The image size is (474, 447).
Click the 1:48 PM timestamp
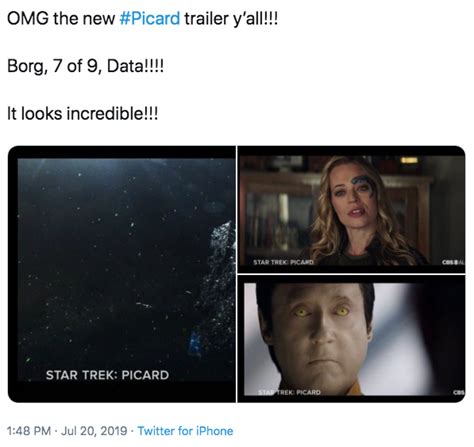pos(29,431)
